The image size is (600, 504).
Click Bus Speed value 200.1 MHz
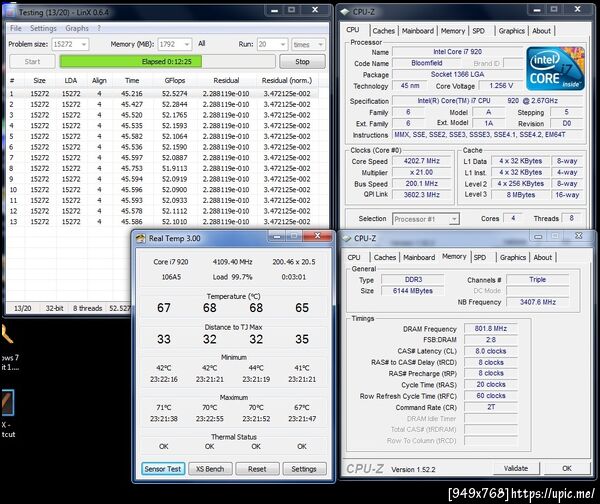[x=422, y=184]
